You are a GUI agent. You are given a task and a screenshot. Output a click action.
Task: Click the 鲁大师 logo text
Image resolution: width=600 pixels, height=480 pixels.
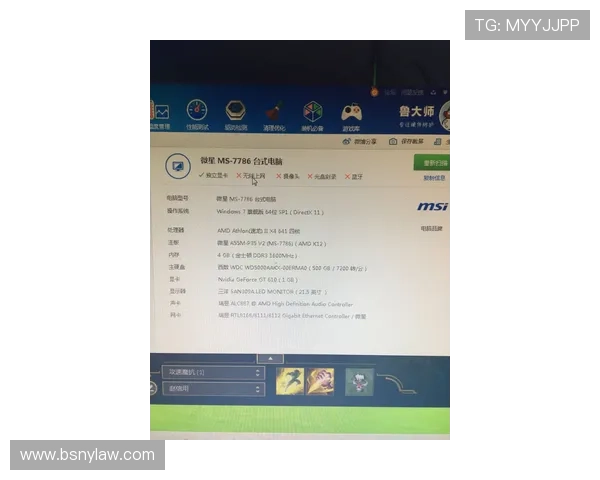click(x=416, y=112)
